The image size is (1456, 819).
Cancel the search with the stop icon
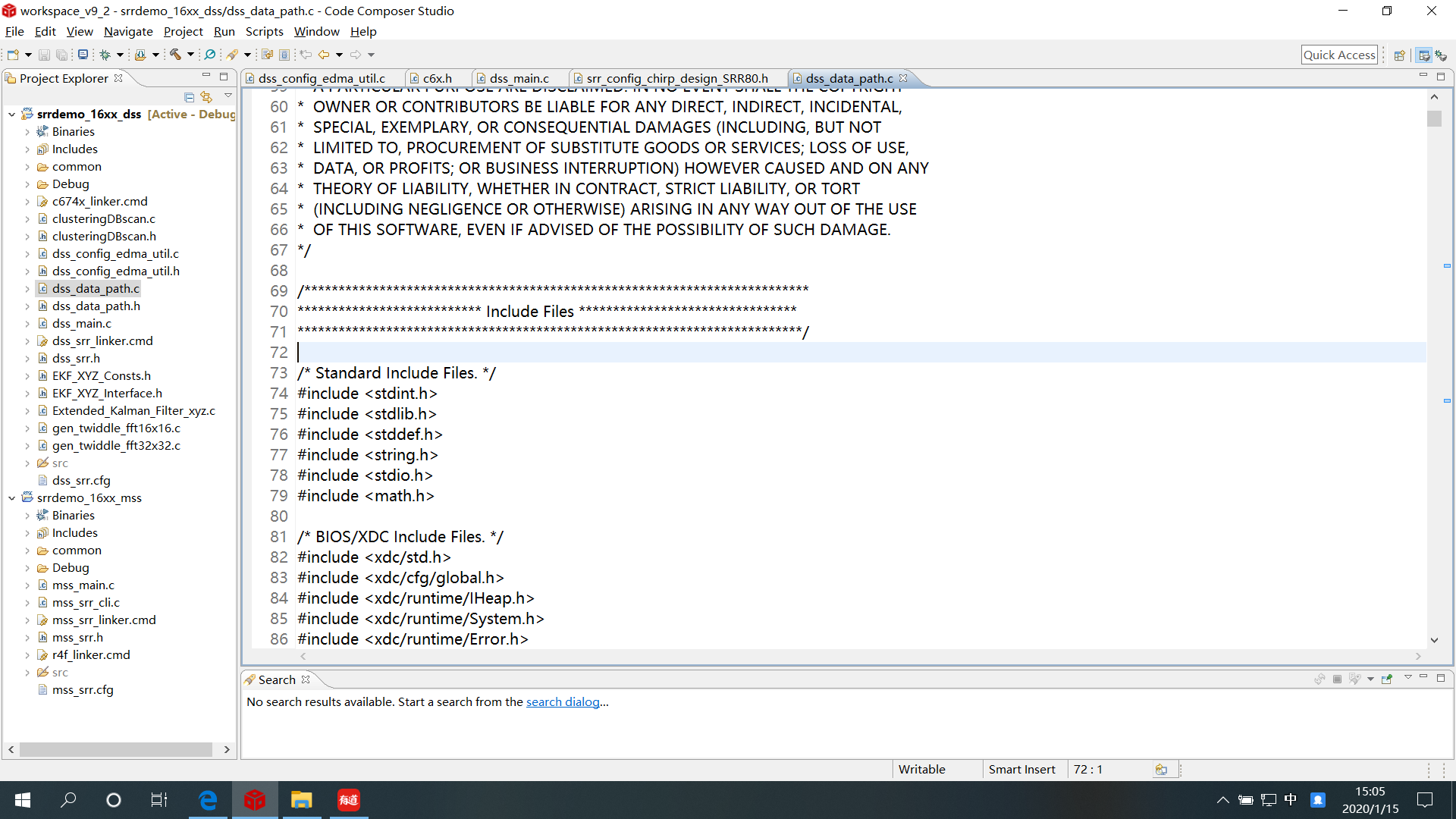1337,679
